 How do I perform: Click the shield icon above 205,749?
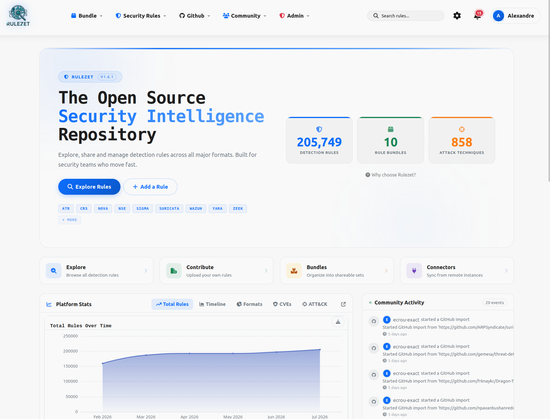point(319,129)
